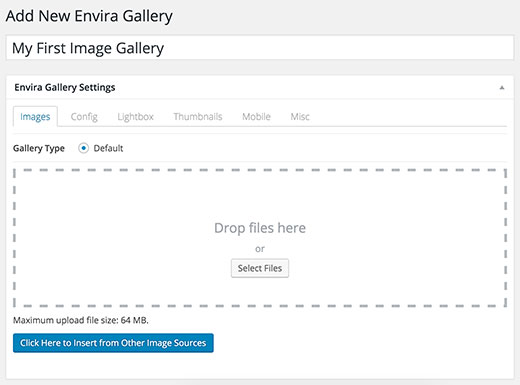
Task: Open the Misc tab
Action: [x=300, y=117]
